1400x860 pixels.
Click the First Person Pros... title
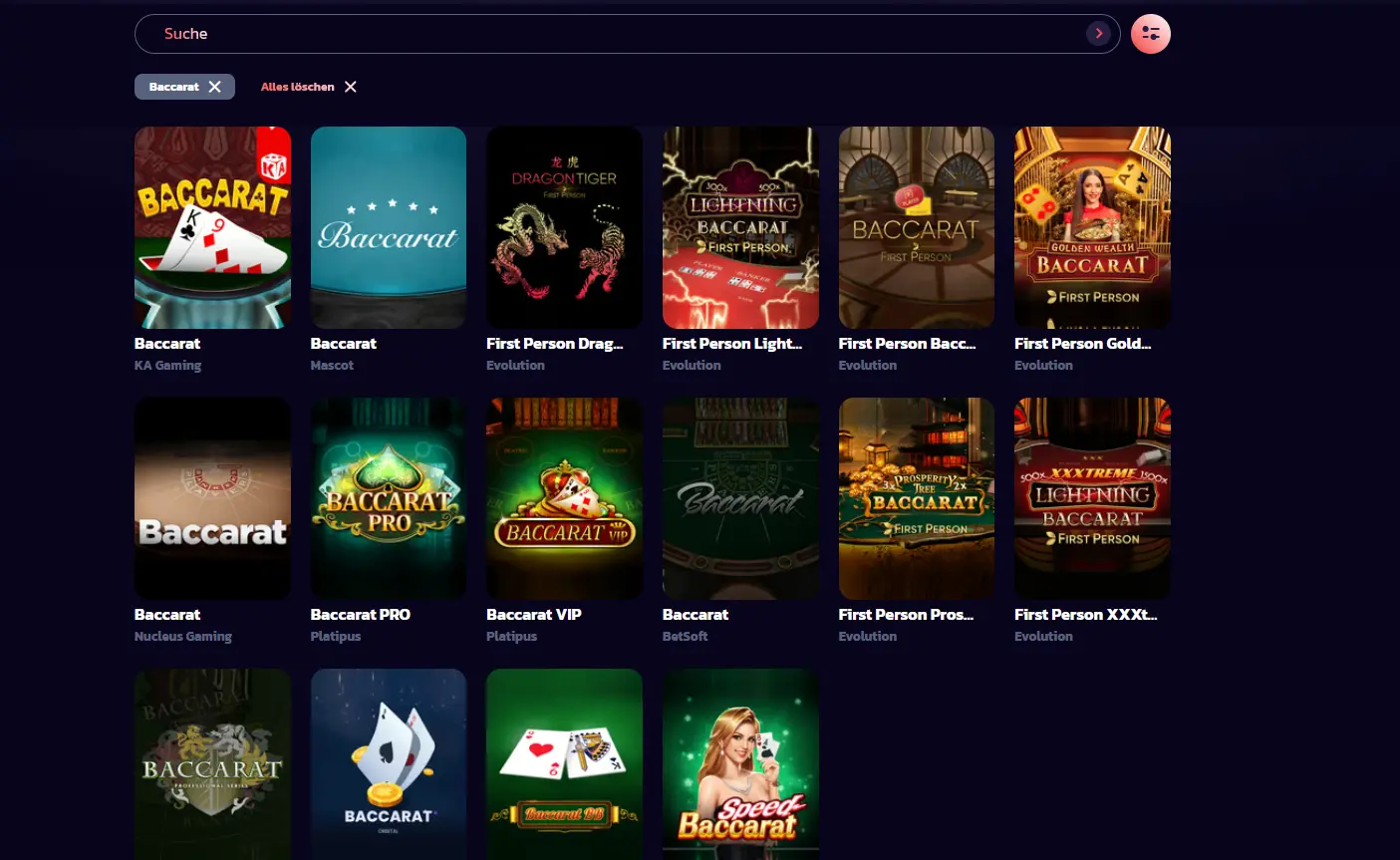pos(906,615)
